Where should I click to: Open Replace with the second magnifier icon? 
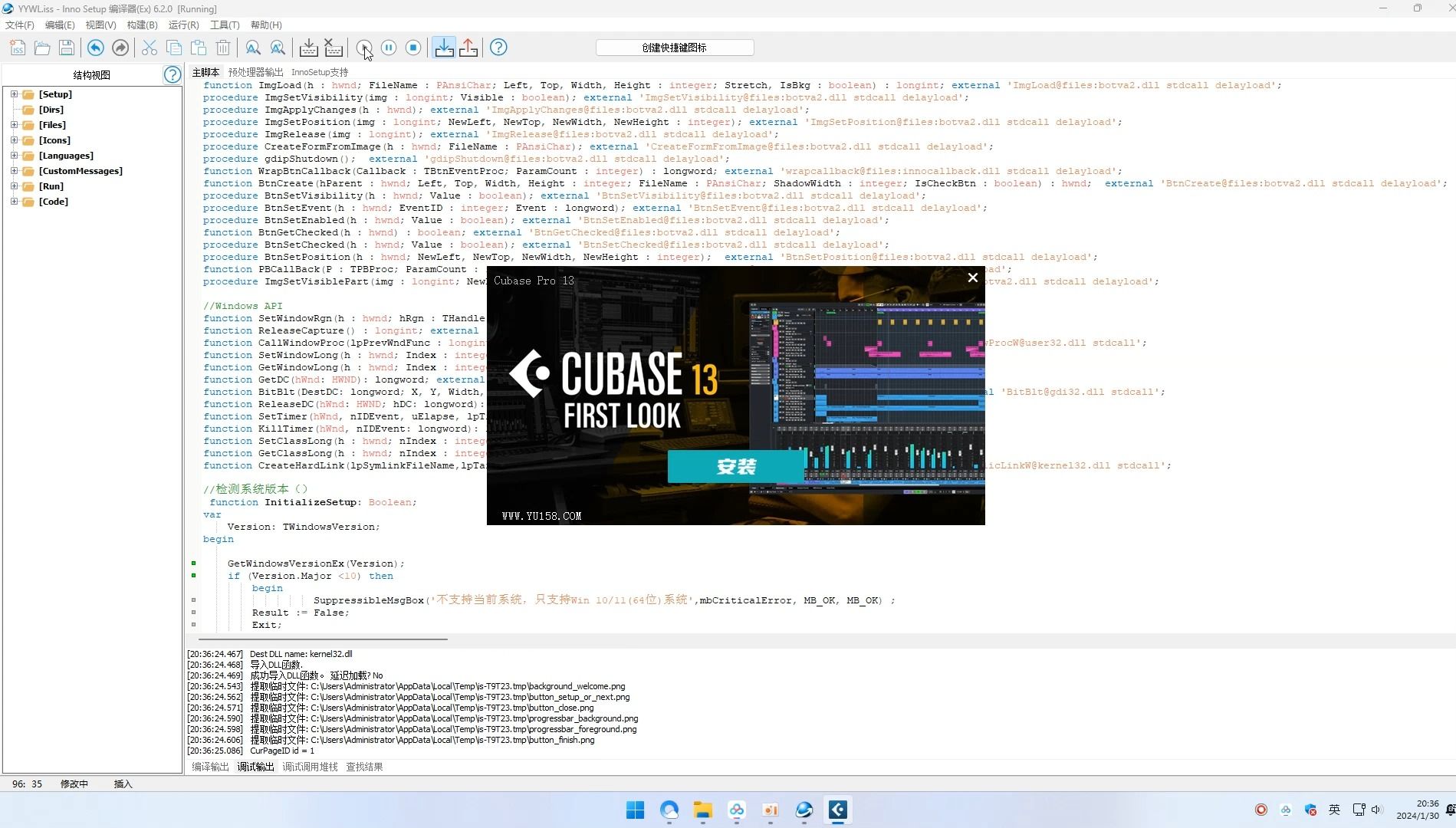(x=278, y=48)
